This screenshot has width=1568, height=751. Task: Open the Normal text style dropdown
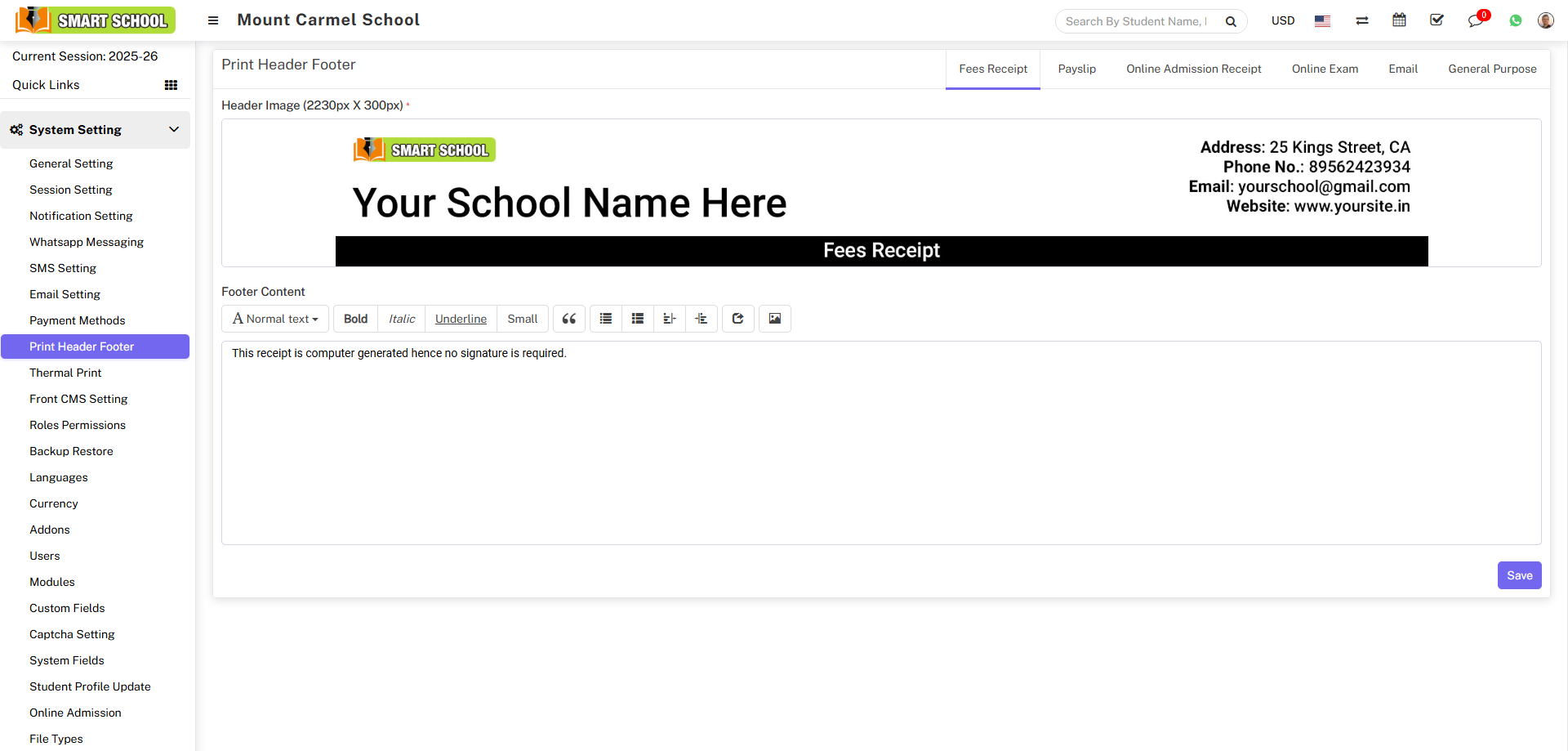[x=275, y=319]
